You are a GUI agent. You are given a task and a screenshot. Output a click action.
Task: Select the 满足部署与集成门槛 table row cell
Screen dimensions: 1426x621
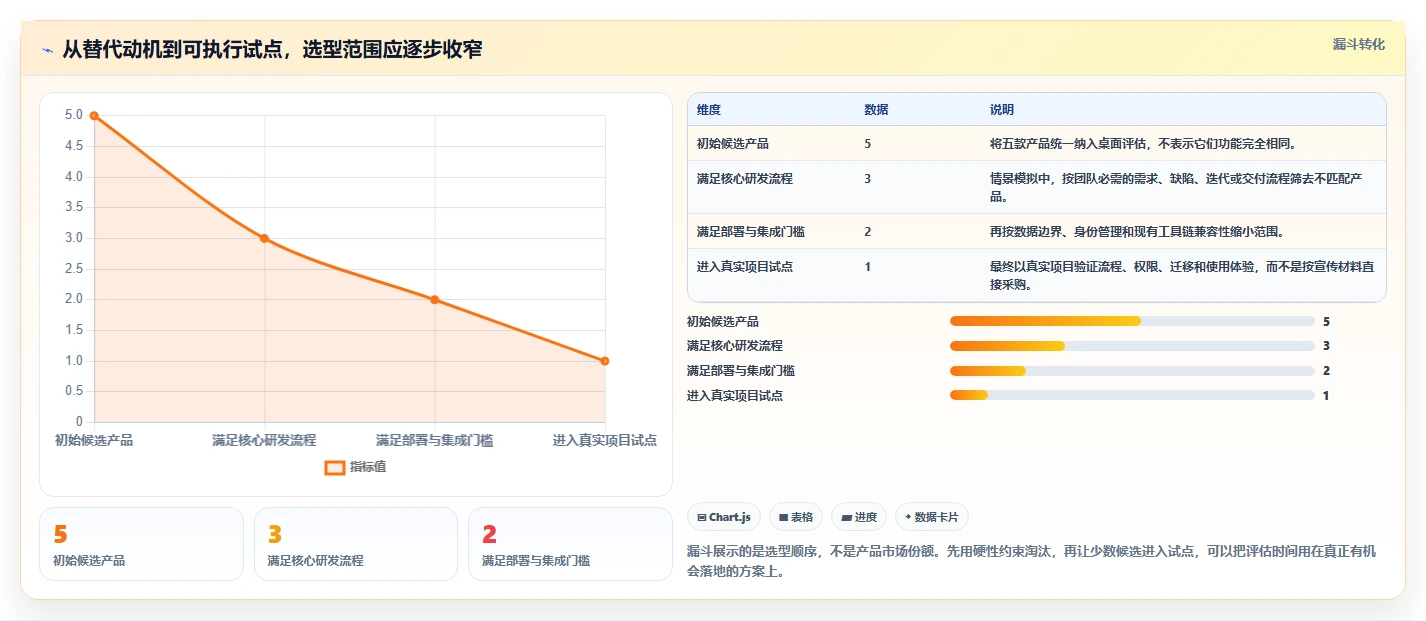751,231
